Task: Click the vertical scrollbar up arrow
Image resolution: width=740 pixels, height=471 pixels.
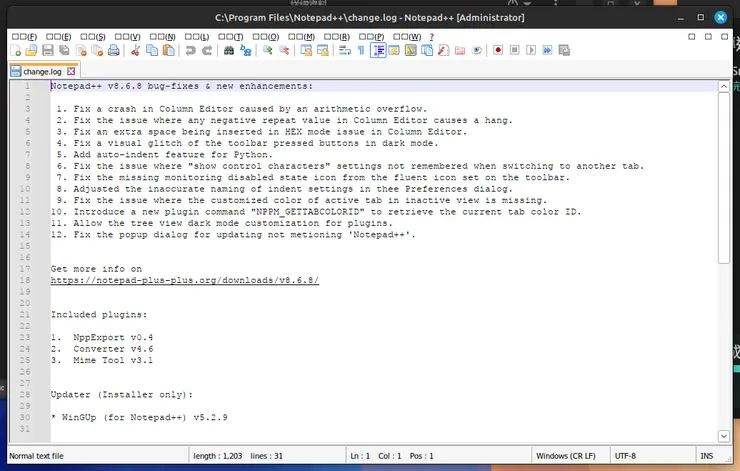Action: [723, 86]
